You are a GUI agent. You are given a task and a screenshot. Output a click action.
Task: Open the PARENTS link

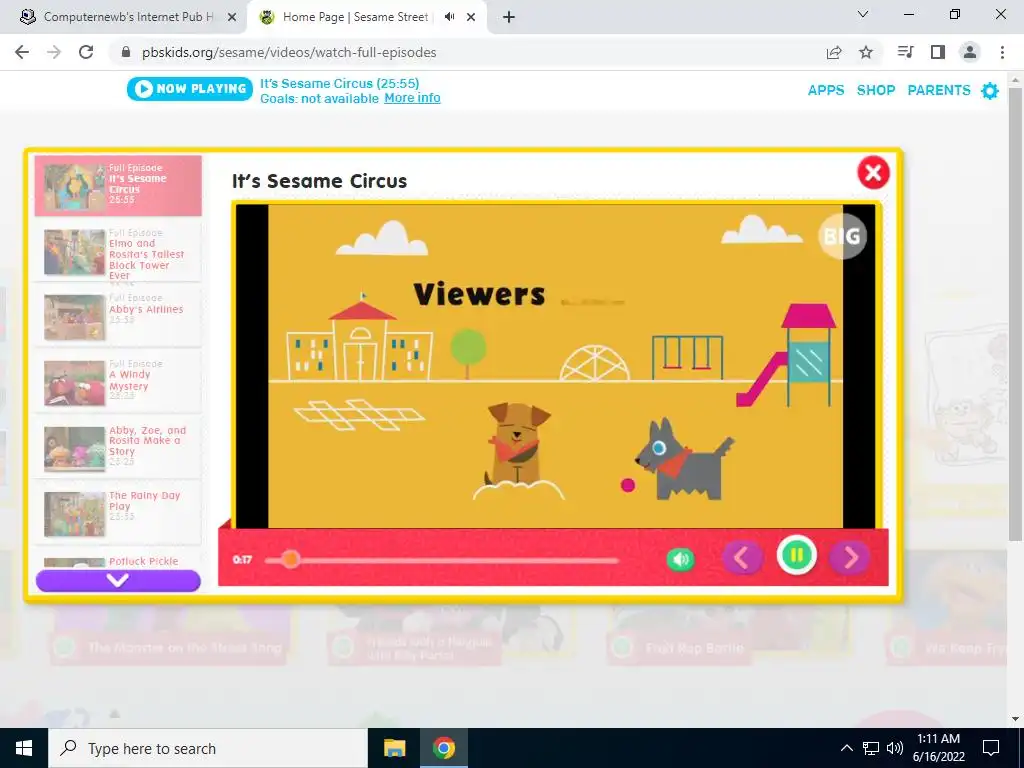[x=939, y=90]
